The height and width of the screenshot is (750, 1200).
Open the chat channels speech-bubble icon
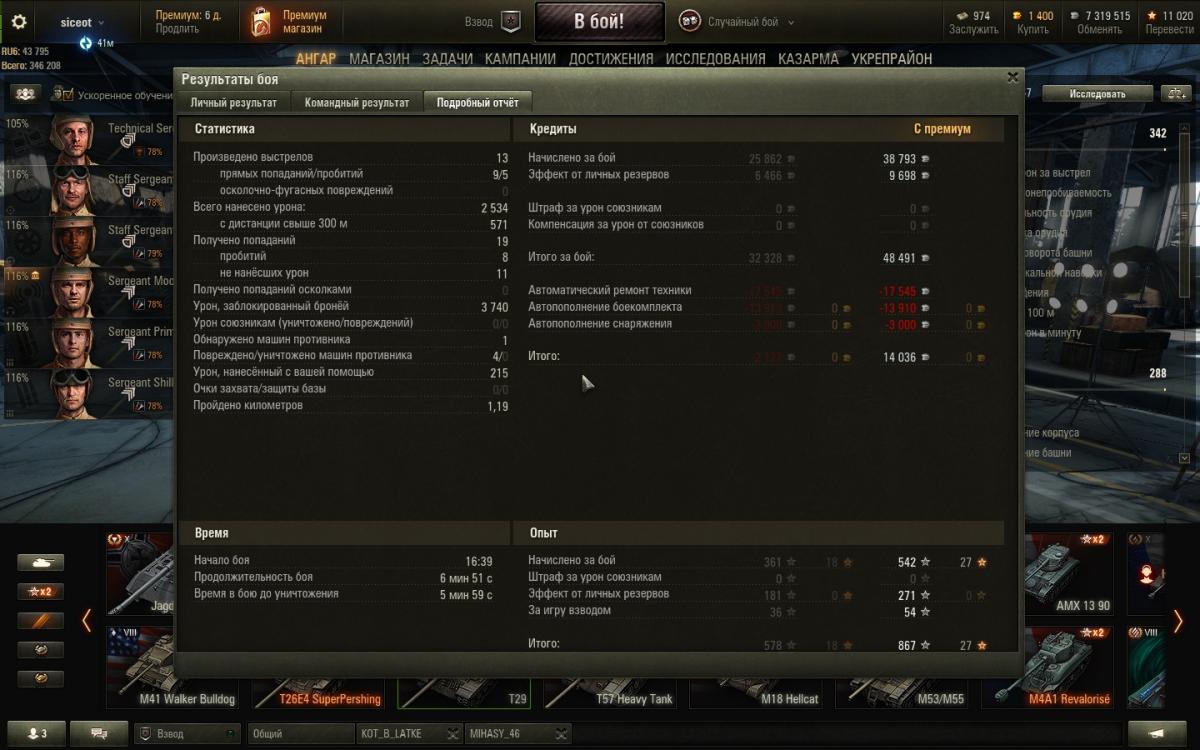point(100,733)
